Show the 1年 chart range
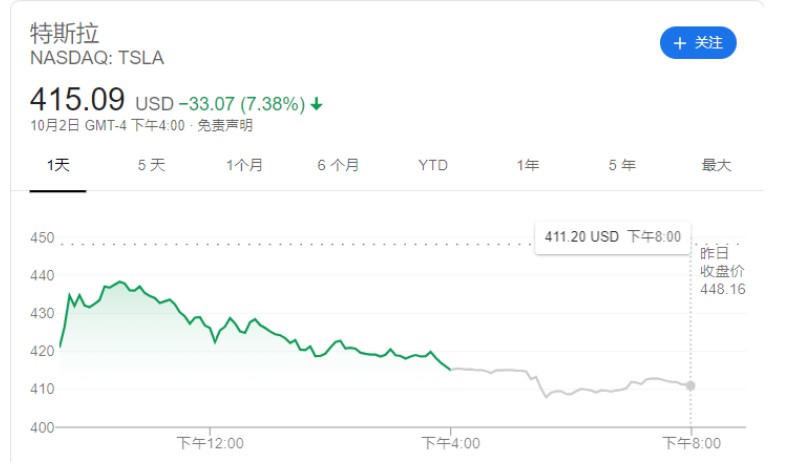The height and width of the screenshot is (472, 796). 528,166
